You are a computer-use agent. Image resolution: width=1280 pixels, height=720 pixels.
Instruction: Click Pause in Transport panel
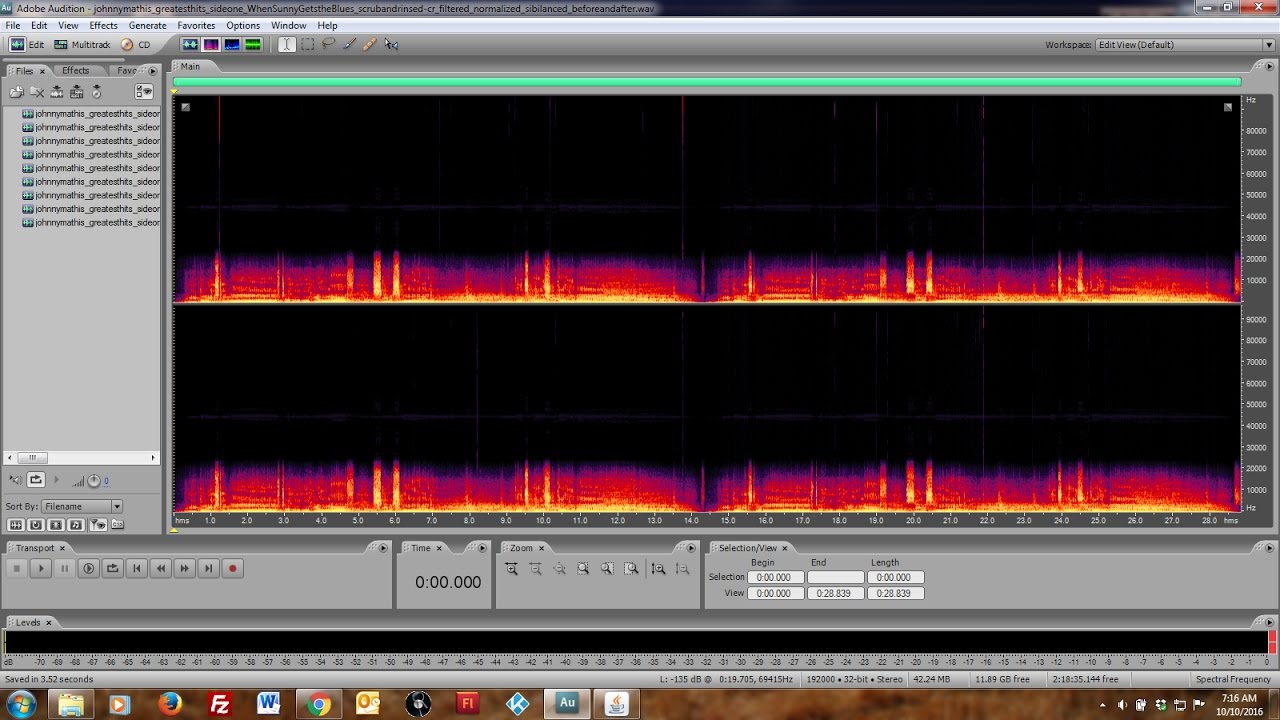(x=64, y=568)
